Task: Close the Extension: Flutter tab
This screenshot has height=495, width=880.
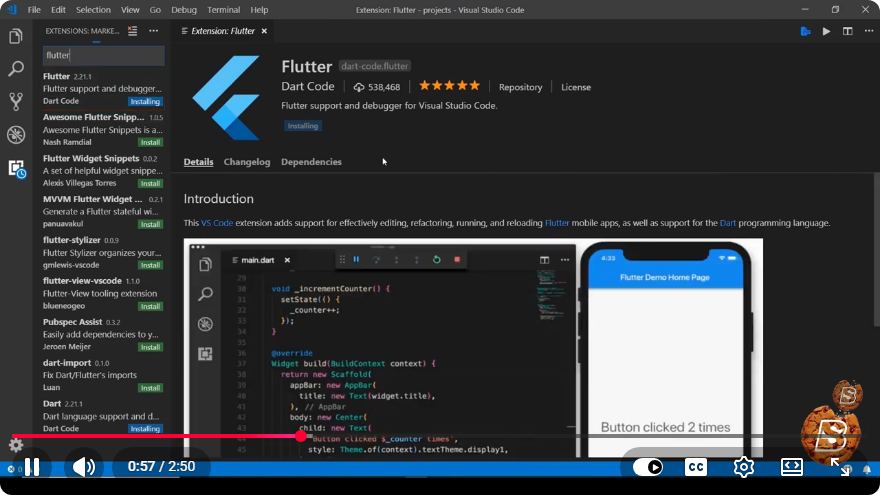Action: [x=264, y=31]
